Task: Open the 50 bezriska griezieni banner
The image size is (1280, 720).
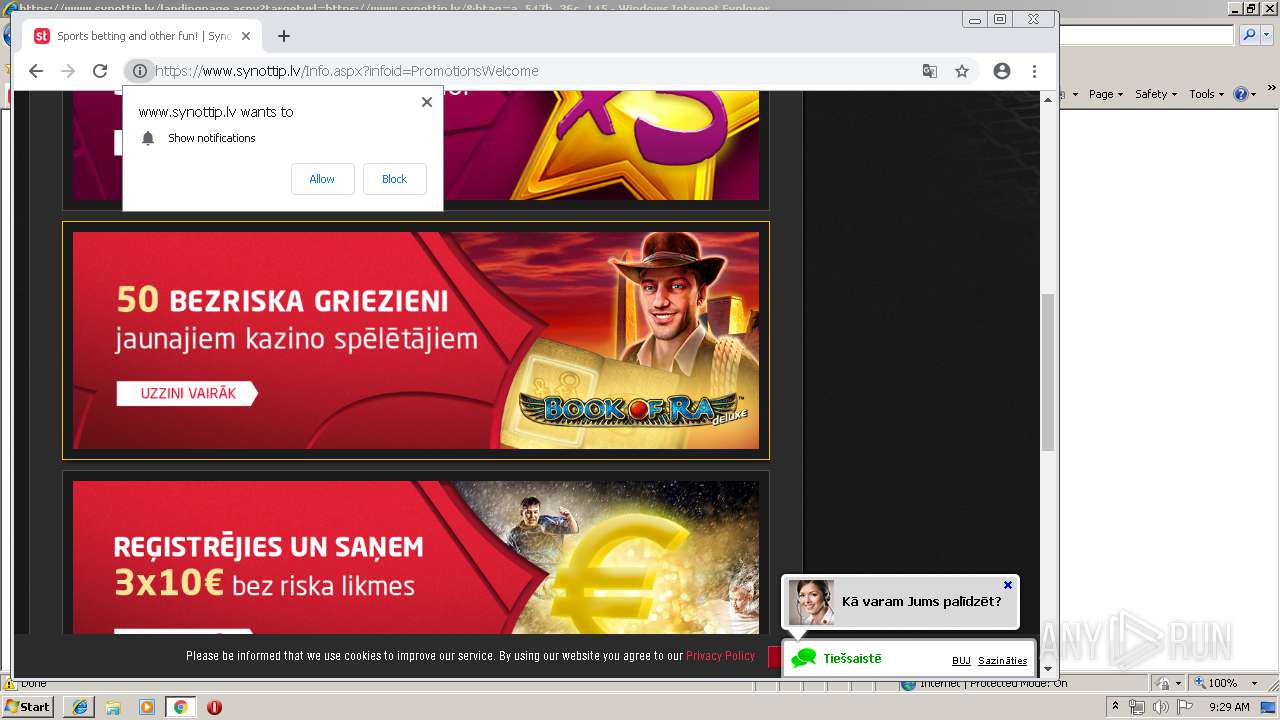Action: [x=416, y=340]
